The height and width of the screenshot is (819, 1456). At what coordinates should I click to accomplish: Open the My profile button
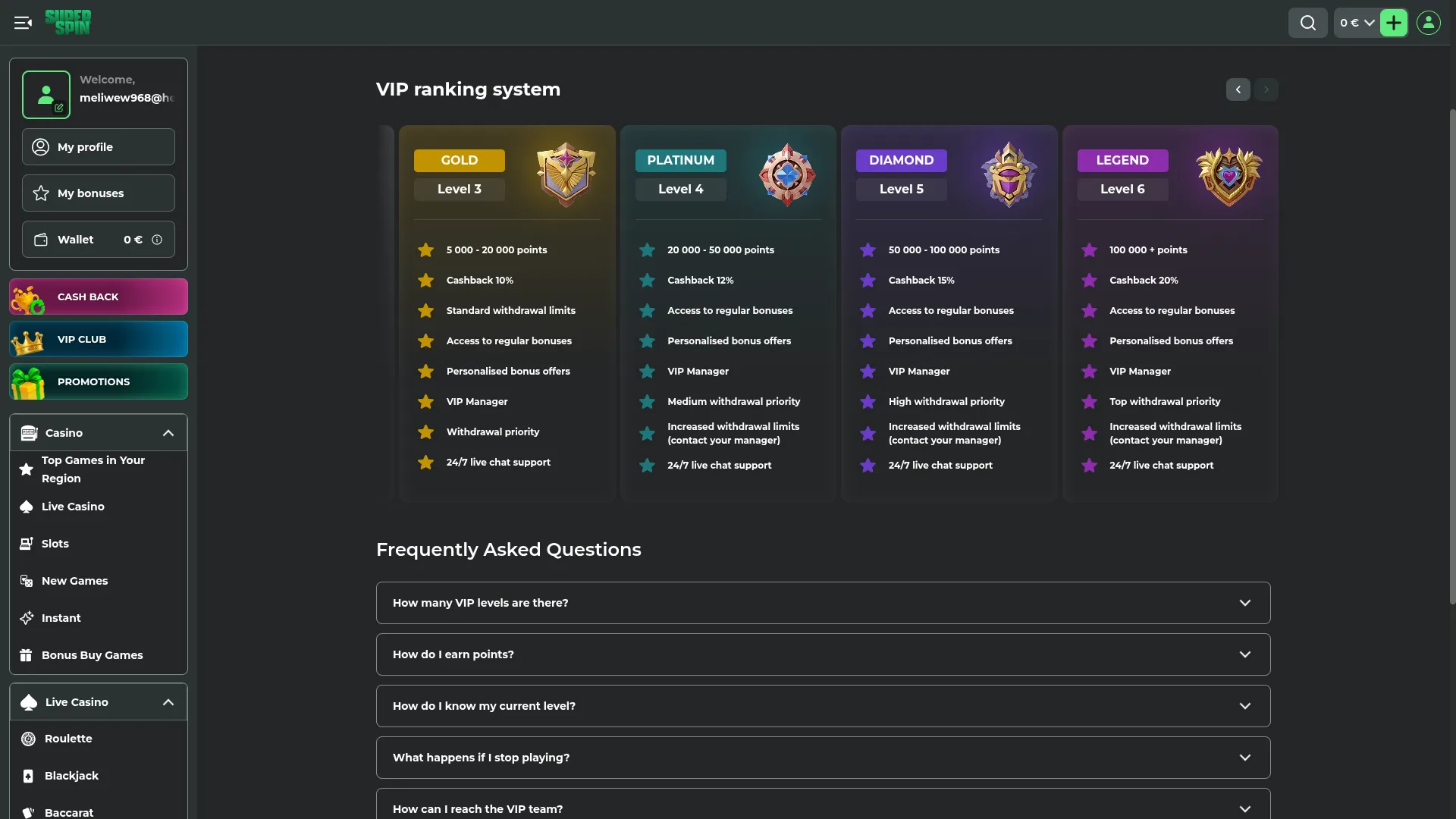coord(99,147)
